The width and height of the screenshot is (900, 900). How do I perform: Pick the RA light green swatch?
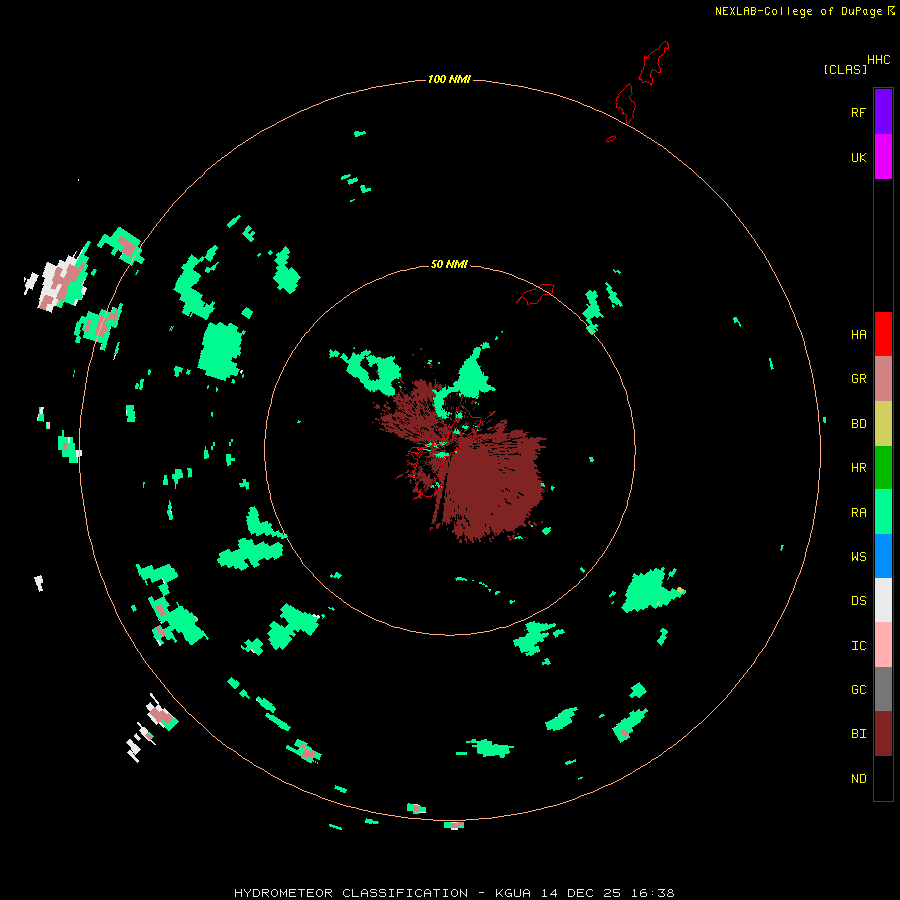tap(883, 512)
